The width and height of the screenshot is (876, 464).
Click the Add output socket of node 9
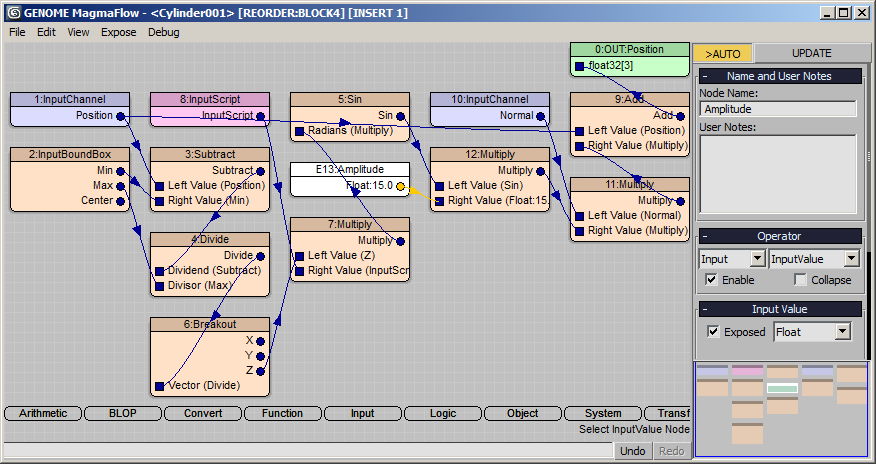680,116
